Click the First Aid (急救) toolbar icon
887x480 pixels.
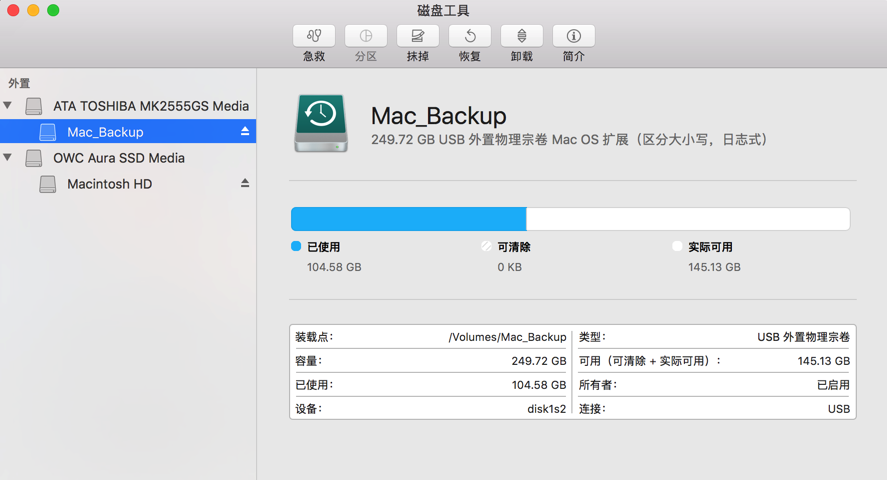coord(314,36)
